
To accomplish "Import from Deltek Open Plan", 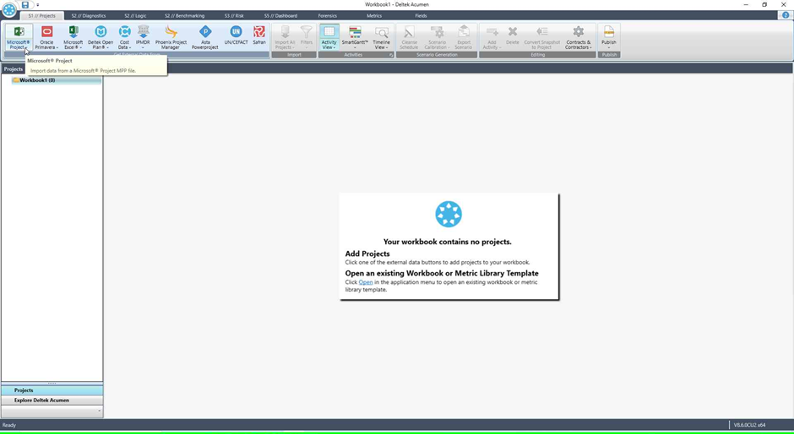I will [x=101, y=37].
